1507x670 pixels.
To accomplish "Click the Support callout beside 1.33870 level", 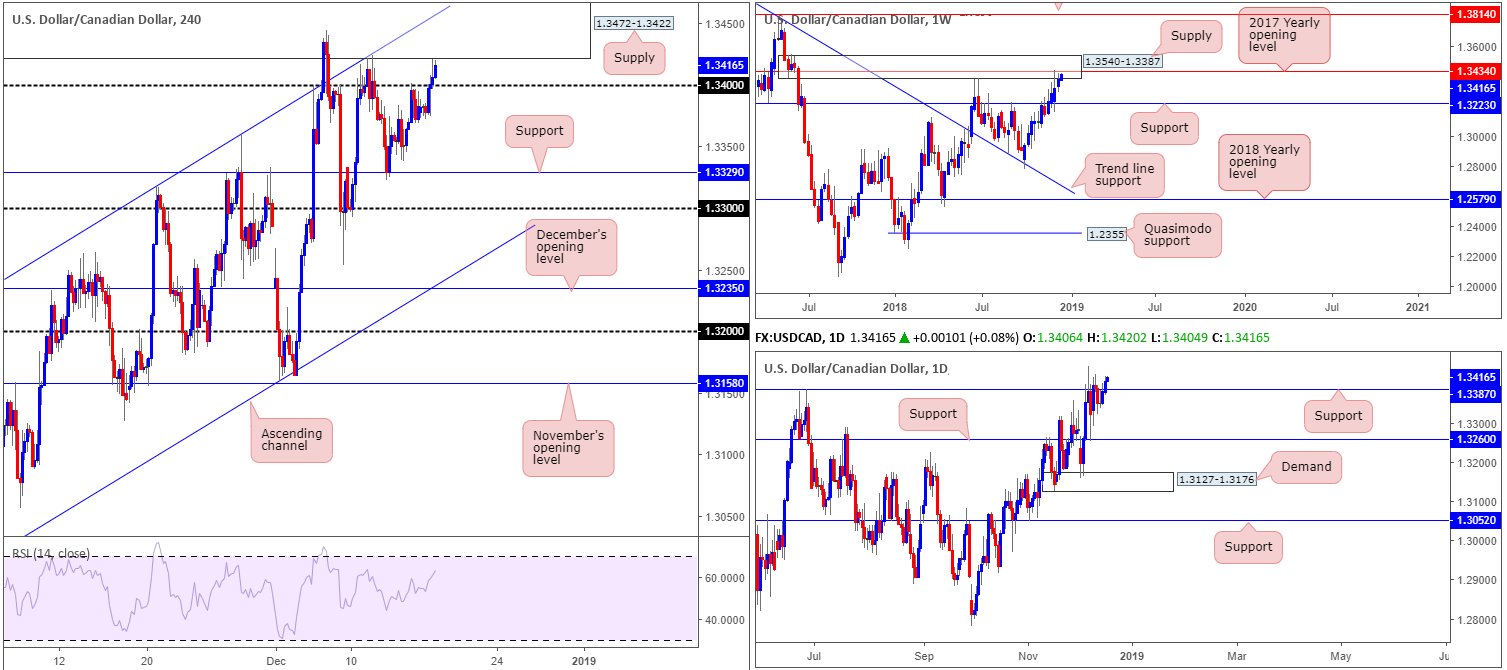I will [x=1338, y=415].
